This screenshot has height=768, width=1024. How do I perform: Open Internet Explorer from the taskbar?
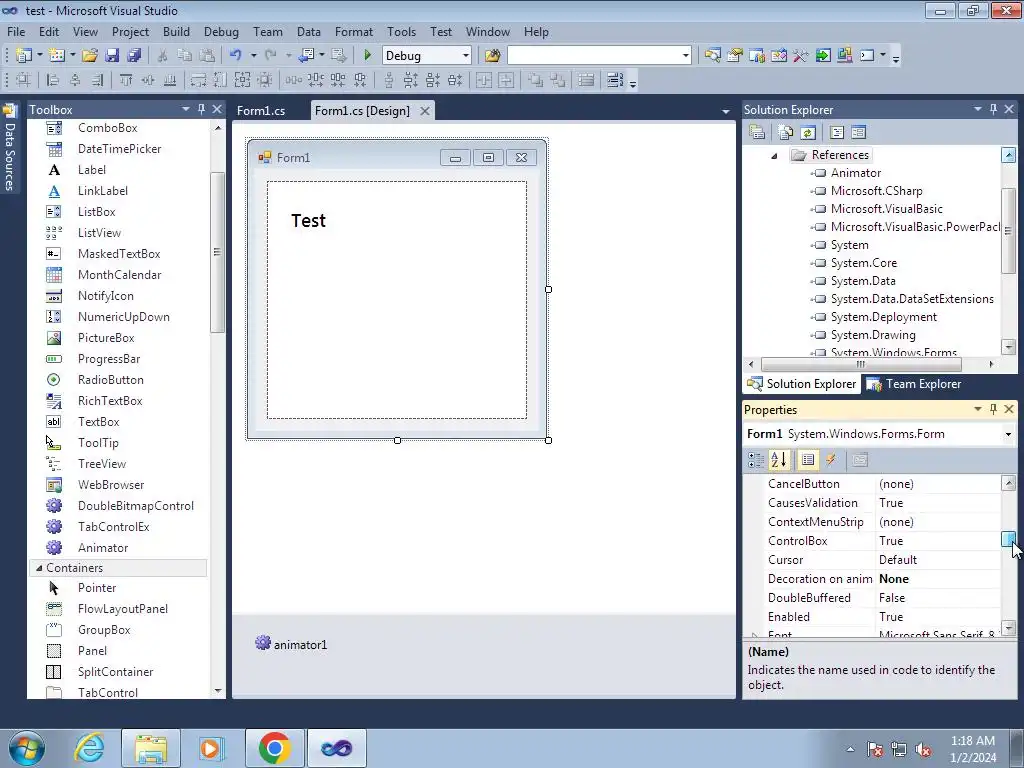(x=89, y=748)
